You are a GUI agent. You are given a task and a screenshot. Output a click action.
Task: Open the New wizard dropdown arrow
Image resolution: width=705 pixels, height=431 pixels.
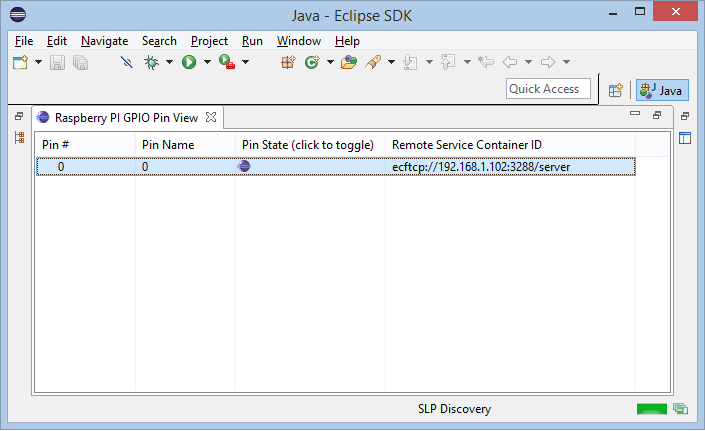39,62
